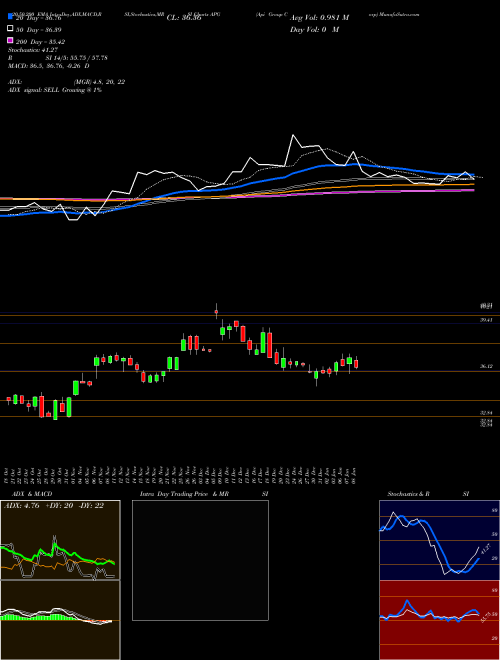Click the white 50 Day legend swatch
Screen dimensions: 500x660
[10, 29]
